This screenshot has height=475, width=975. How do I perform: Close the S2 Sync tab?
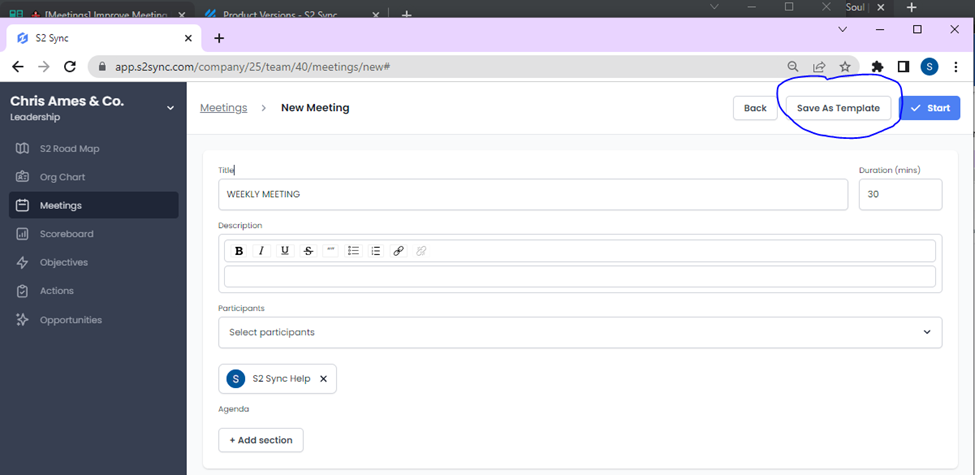click(x=188, y=39)
